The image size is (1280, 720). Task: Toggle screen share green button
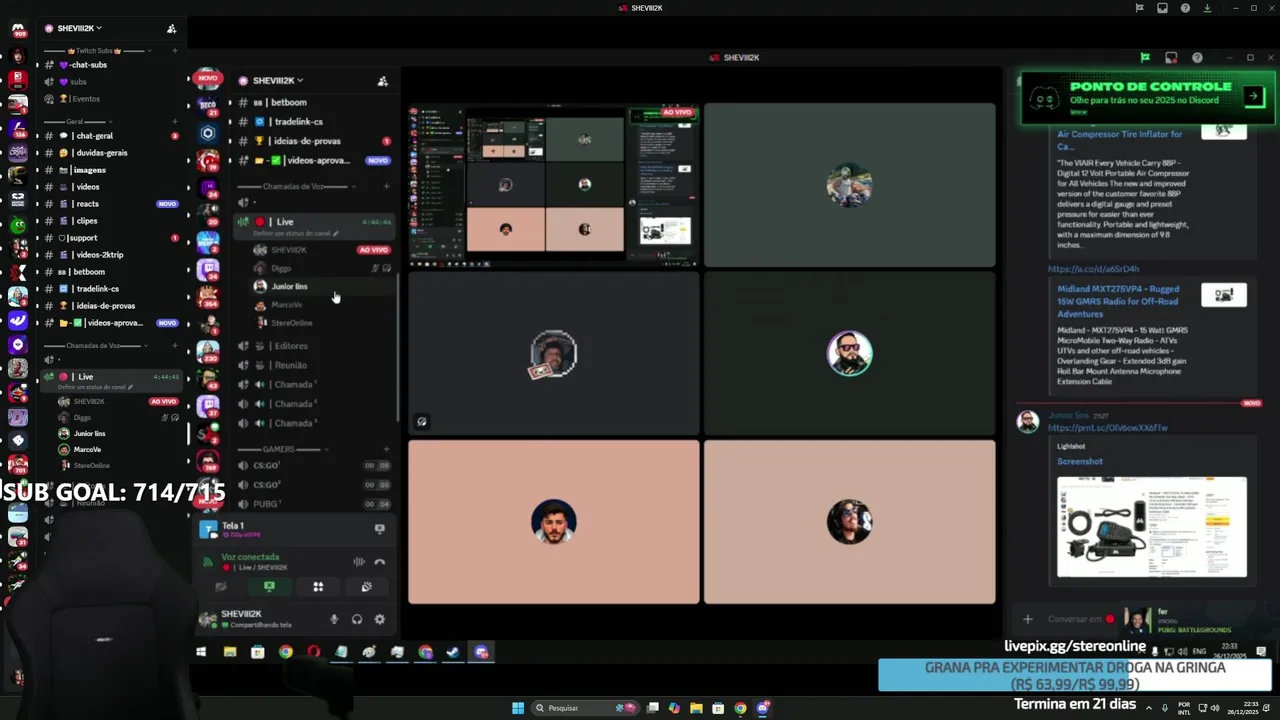pos(269,587)
